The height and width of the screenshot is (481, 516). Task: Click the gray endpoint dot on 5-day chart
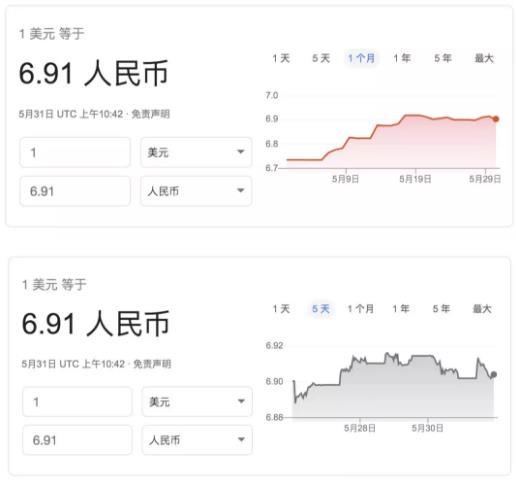494,375
